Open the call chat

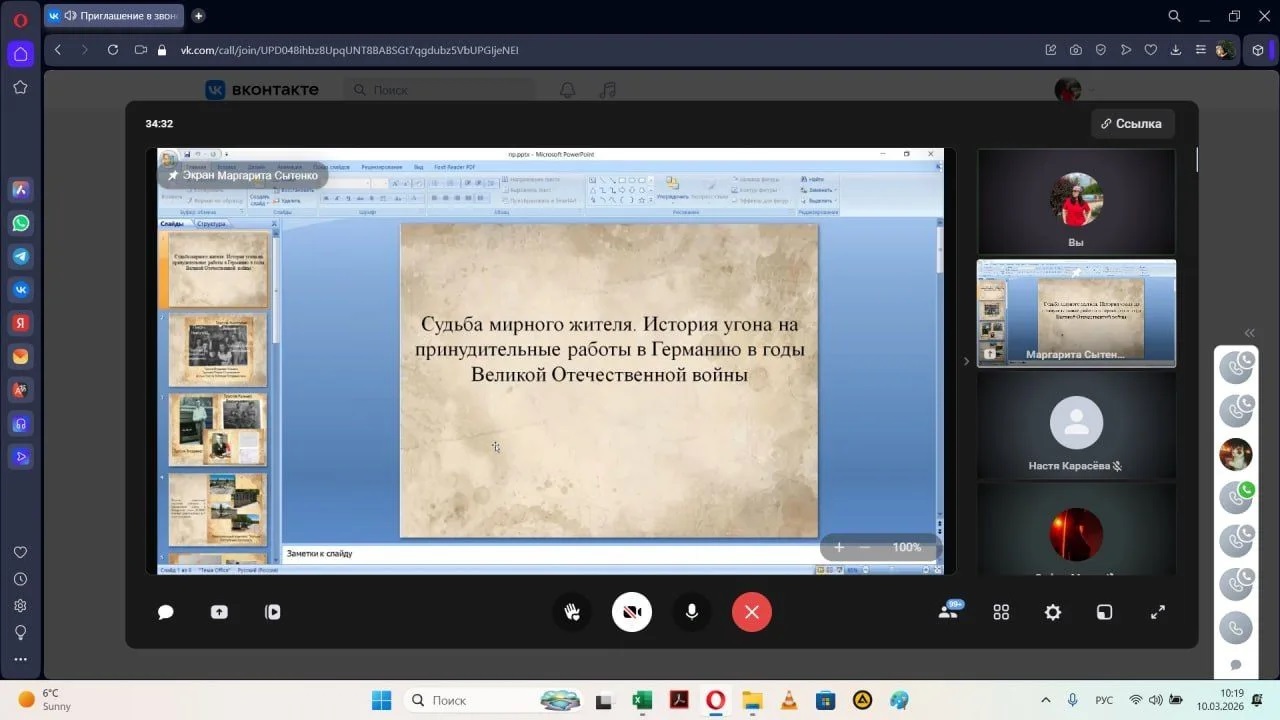(166, 612)
